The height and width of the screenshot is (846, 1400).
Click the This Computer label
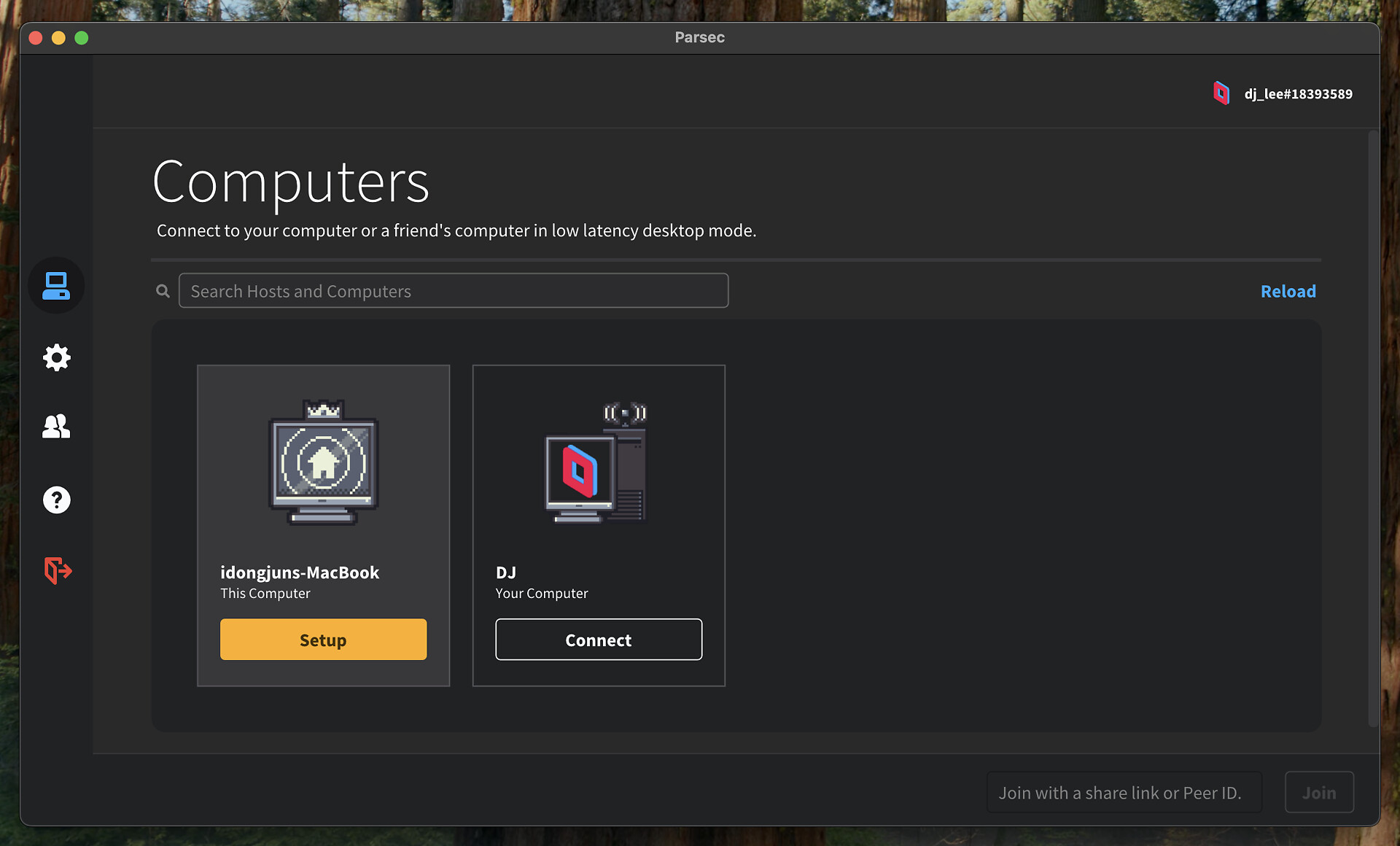pyautogui.click(x=265, y=594)
